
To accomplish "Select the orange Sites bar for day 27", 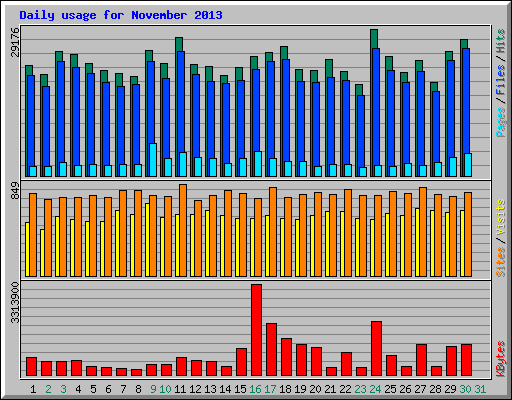I will pyautogui.click(x=423, y=232).
